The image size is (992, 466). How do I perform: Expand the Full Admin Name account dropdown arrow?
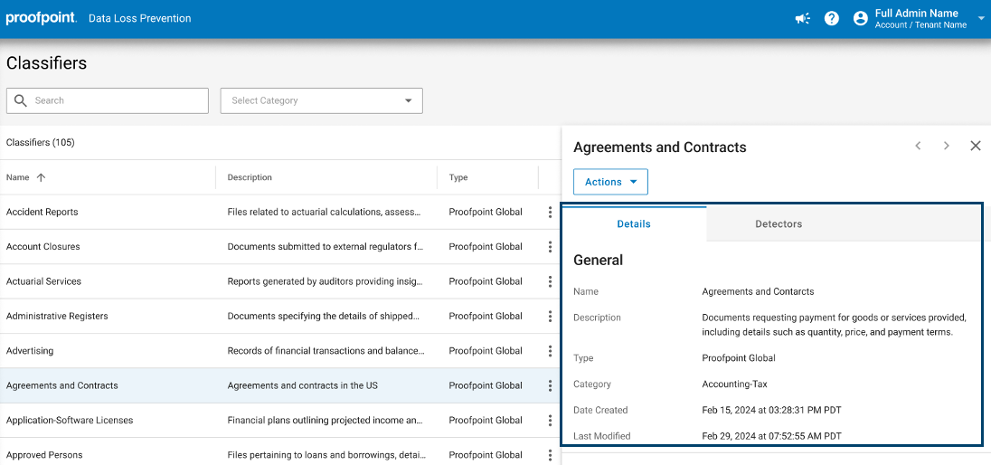981,19
